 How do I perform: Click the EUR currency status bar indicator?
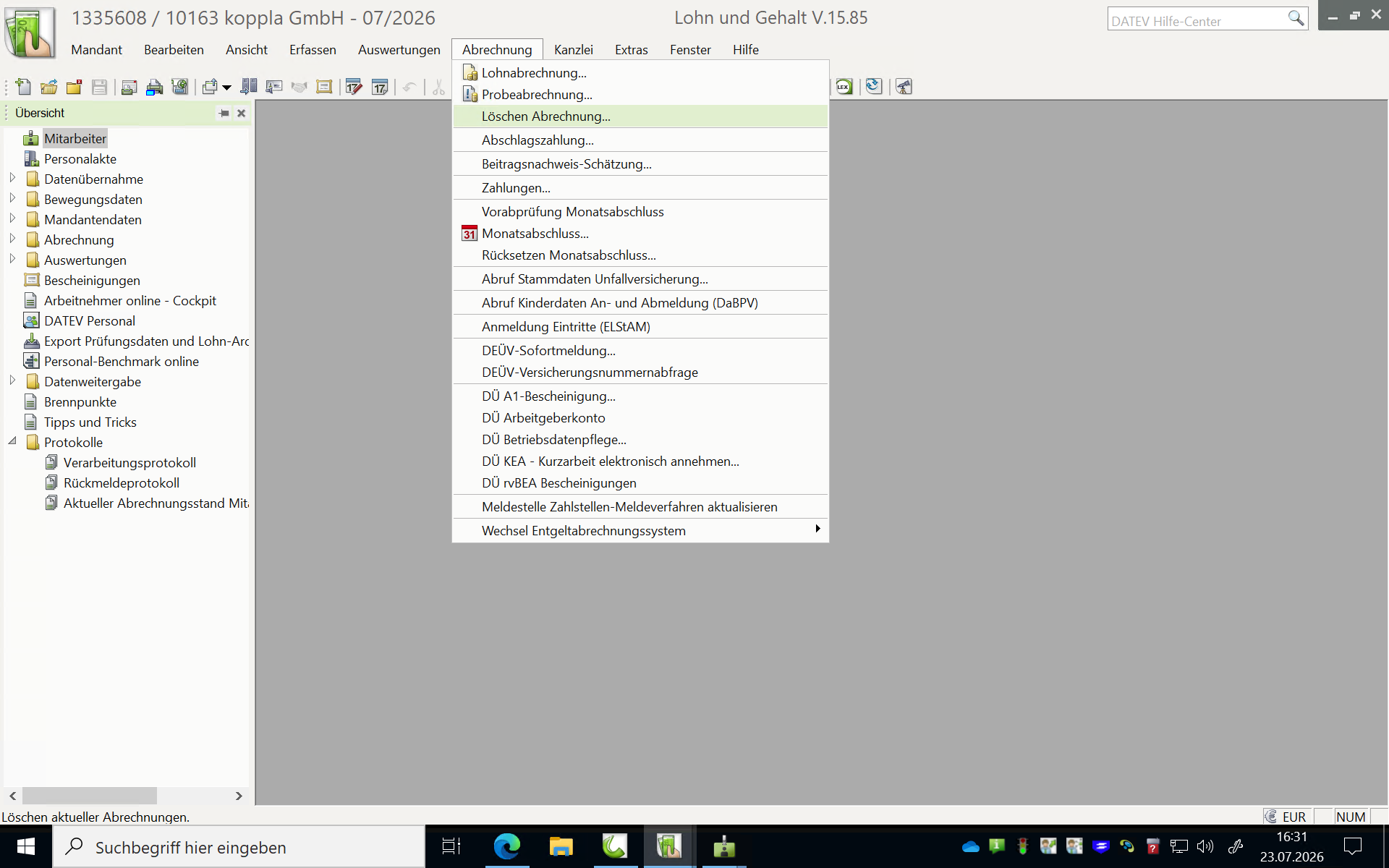(x=1286, y=817)
